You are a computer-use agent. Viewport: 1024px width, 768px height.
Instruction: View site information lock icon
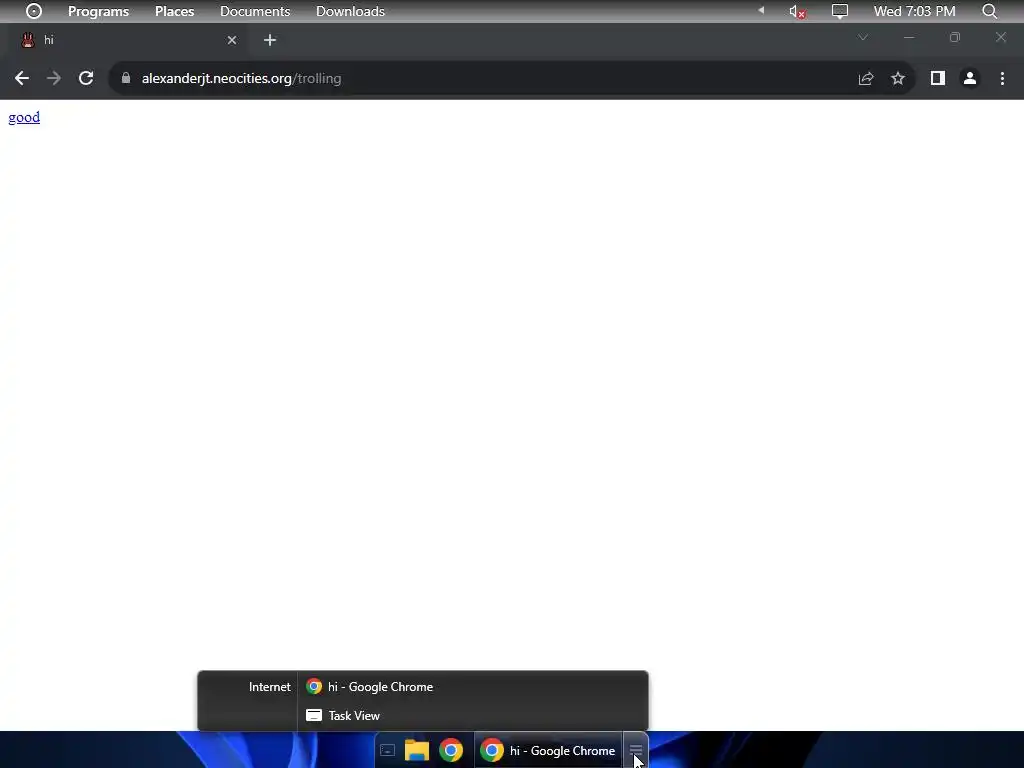pyautogui.click(x=126, y=78)
